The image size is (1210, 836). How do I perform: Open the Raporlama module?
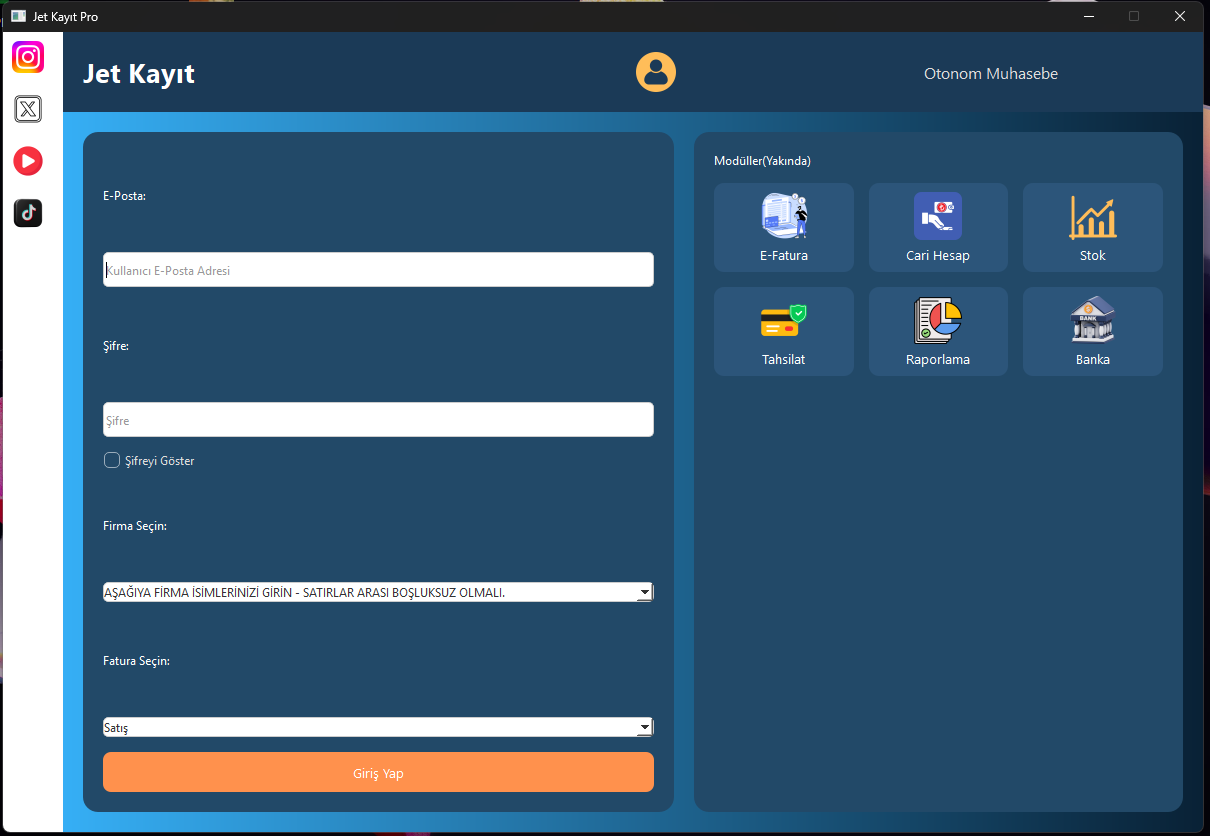pyautogui.click(x=938, y=331)
